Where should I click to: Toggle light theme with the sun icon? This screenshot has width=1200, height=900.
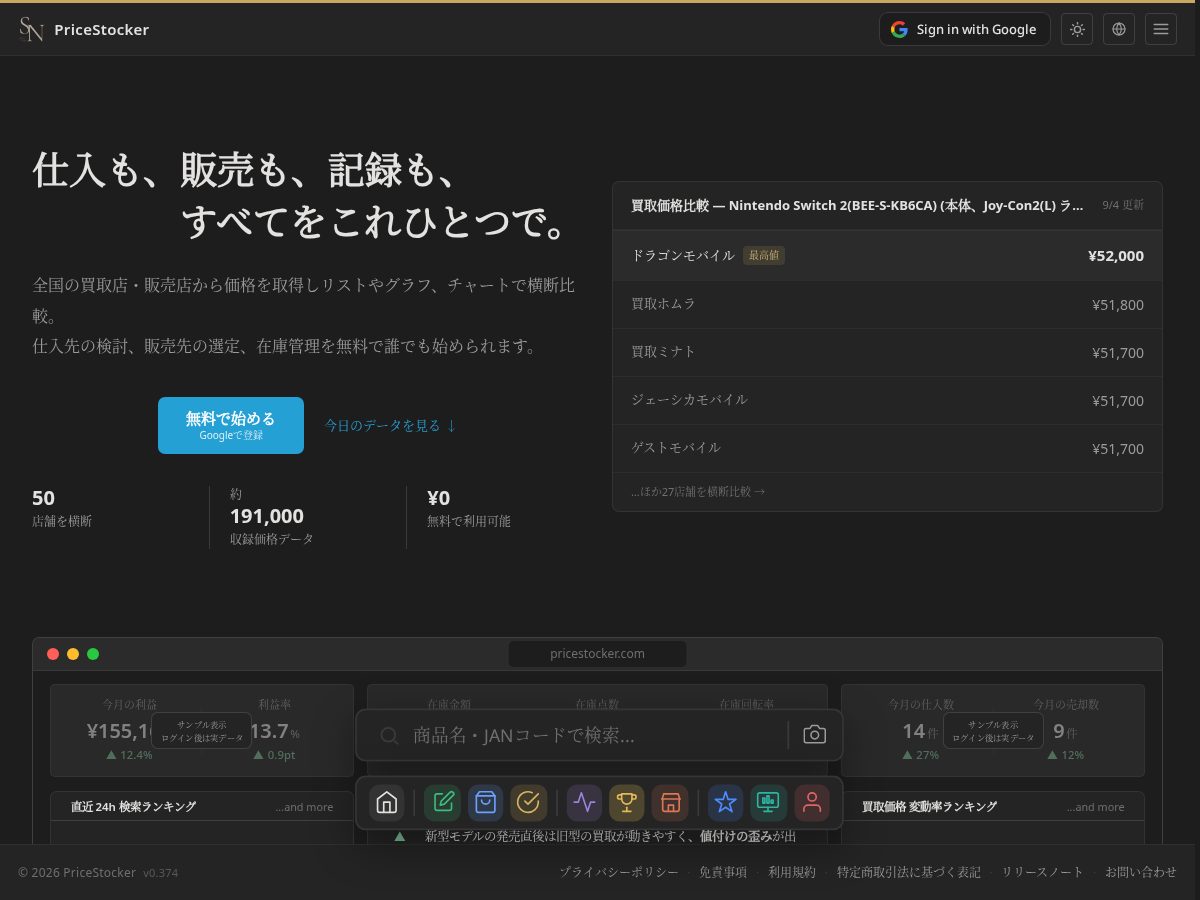(1077, 29)
